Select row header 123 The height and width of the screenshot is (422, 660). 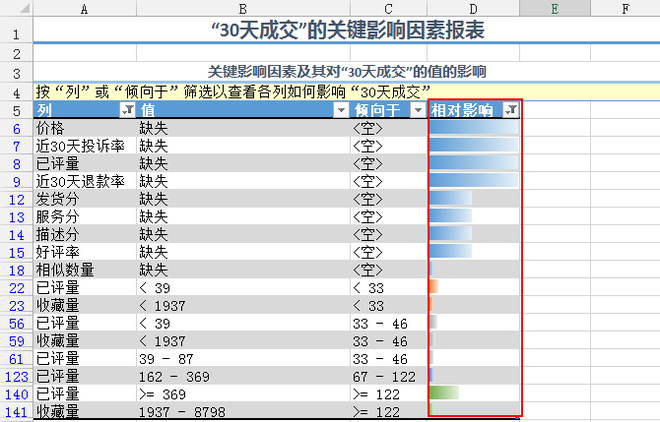16,377
